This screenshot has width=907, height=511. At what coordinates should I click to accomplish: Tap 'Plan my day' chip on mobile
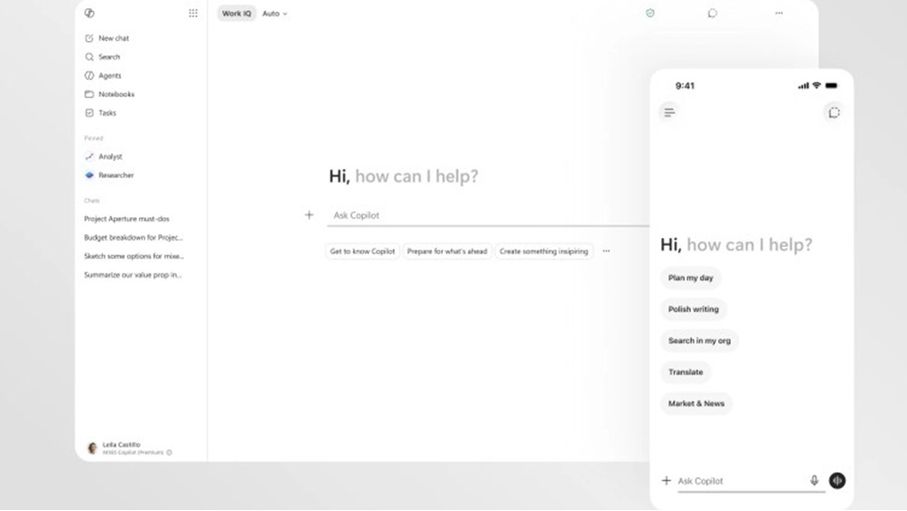point(691,278)
